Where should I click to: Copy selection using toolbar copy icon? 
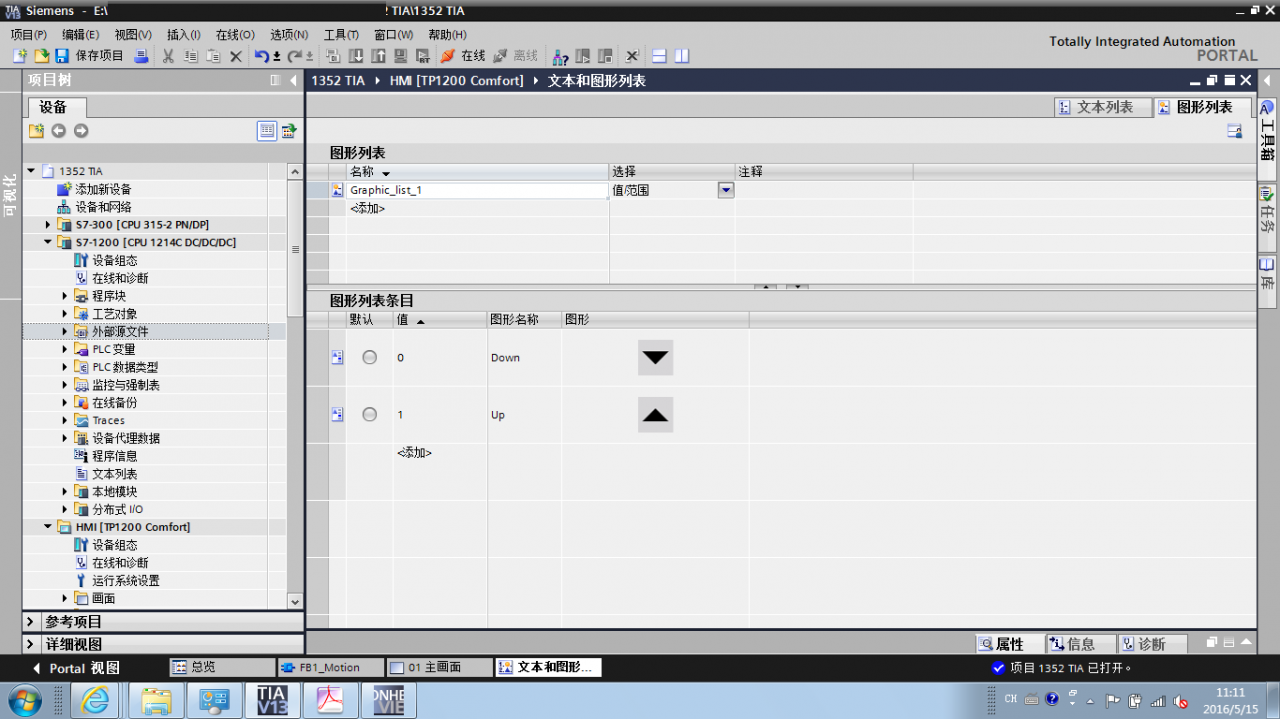191,56
